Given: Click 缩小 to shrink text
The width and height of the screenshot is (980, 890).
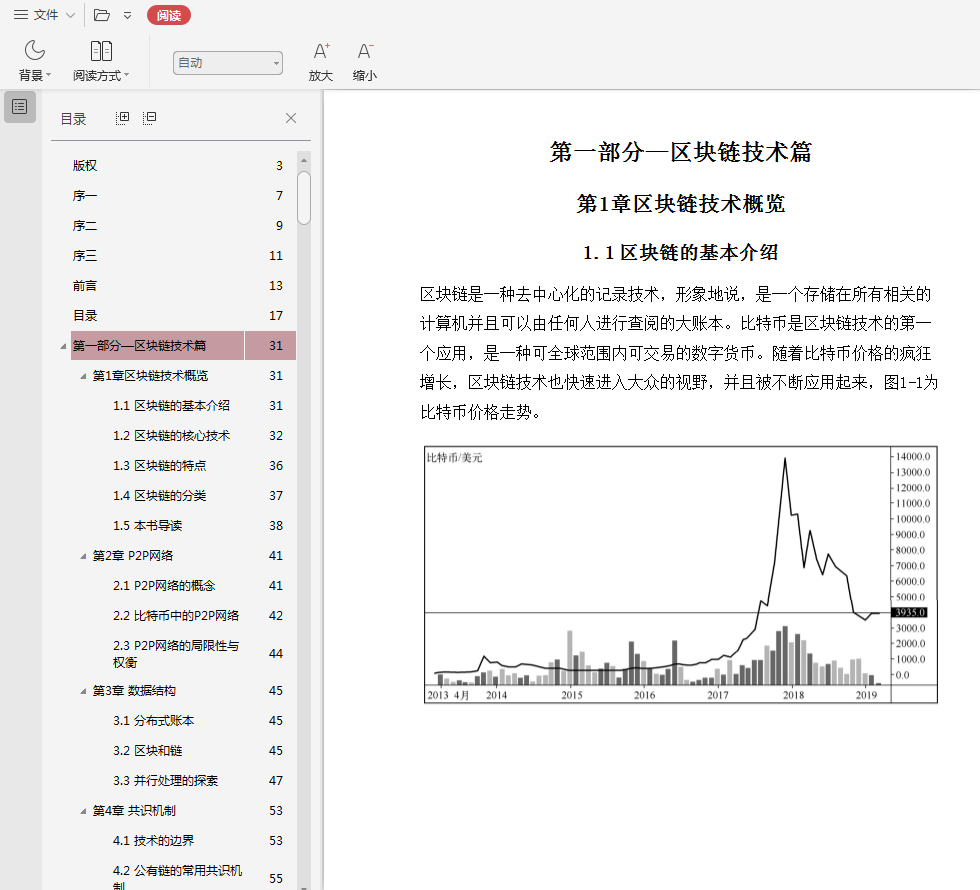Looking at the screenshot, I should (365, 52).
